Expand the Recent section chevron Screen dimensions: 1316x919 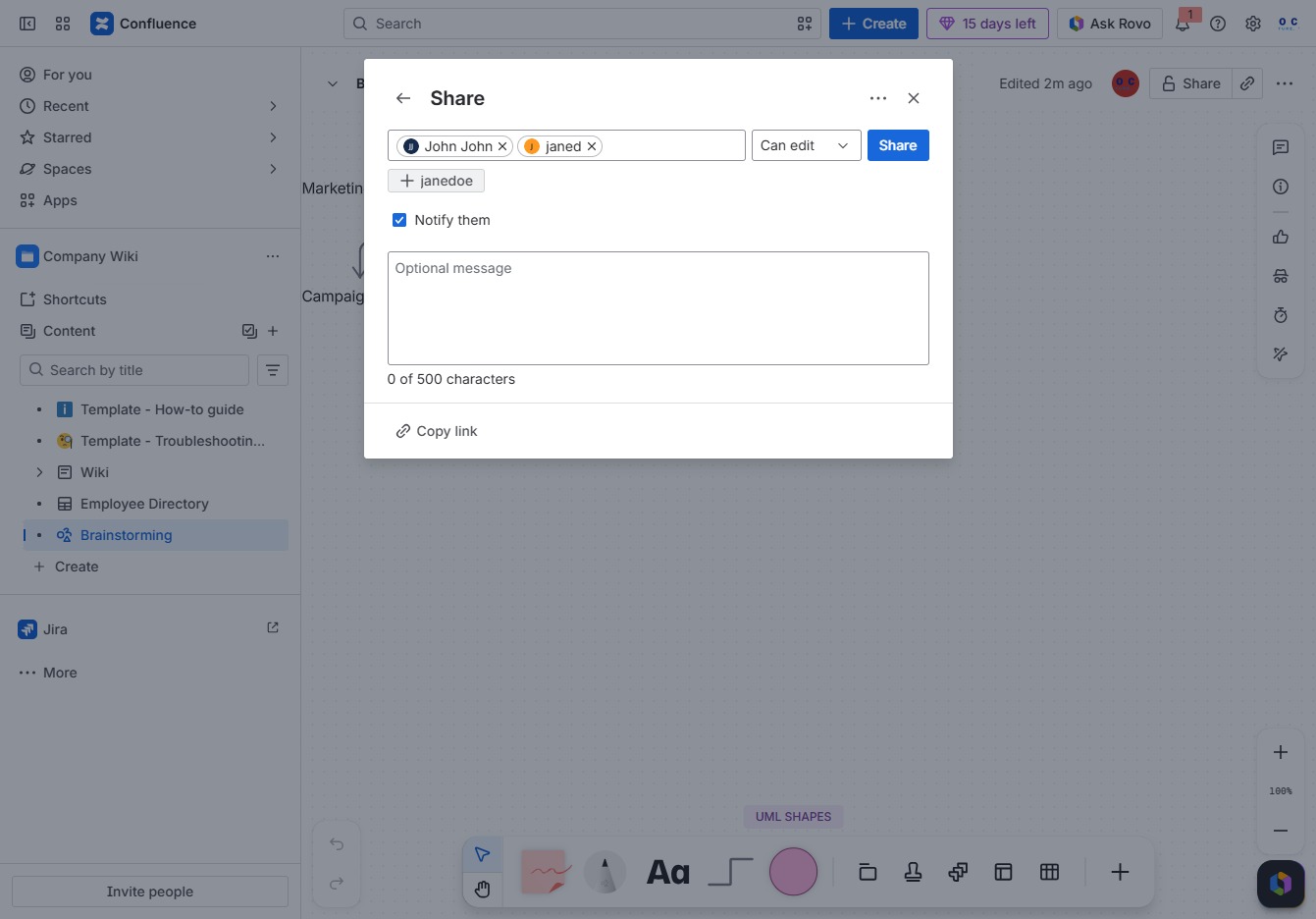pos(273,106)
